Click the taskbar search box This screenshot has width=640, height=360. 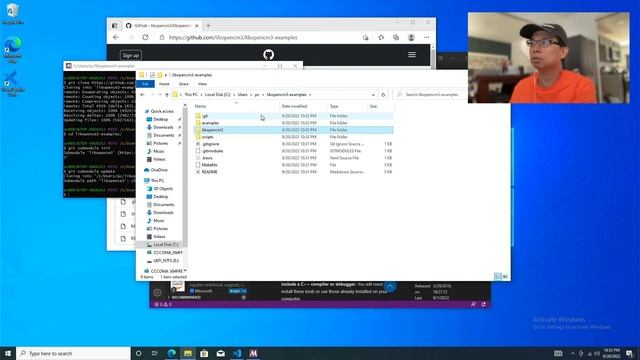click(73, 353)
